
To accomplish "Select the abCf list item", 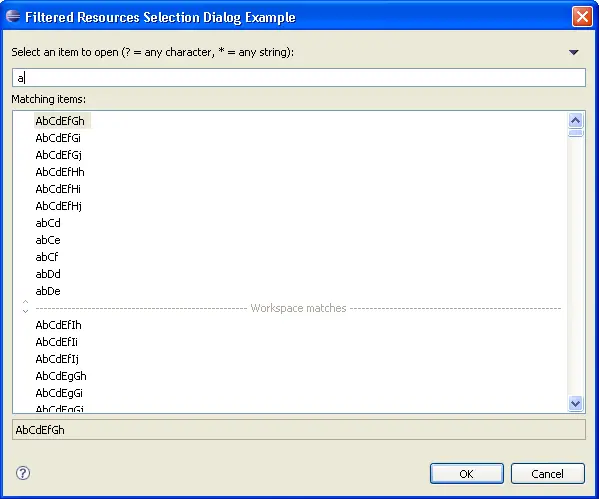I will [x=47, y=257].
